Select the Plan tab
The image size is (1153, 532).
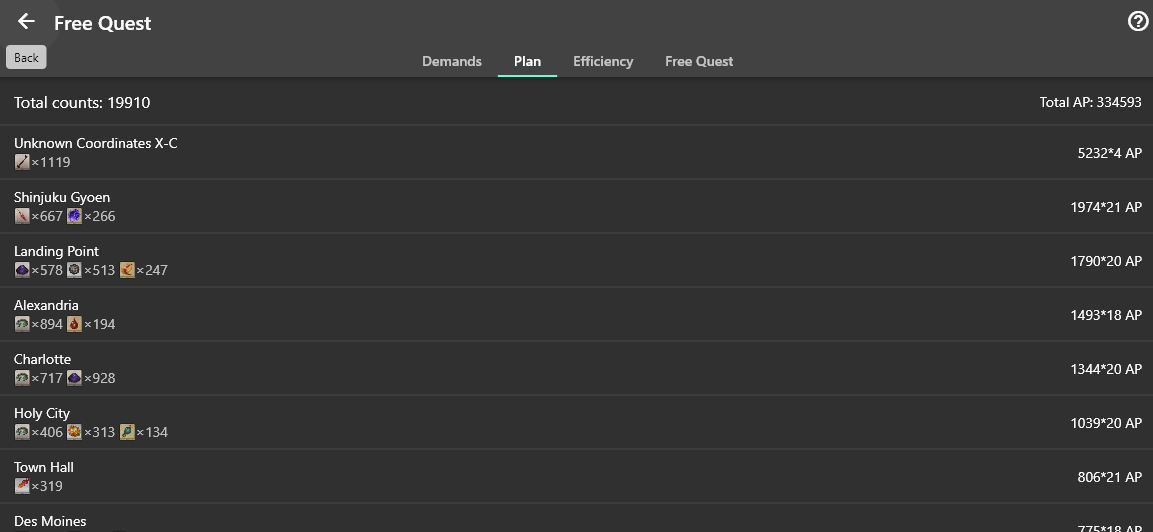(x=527, y=61)
